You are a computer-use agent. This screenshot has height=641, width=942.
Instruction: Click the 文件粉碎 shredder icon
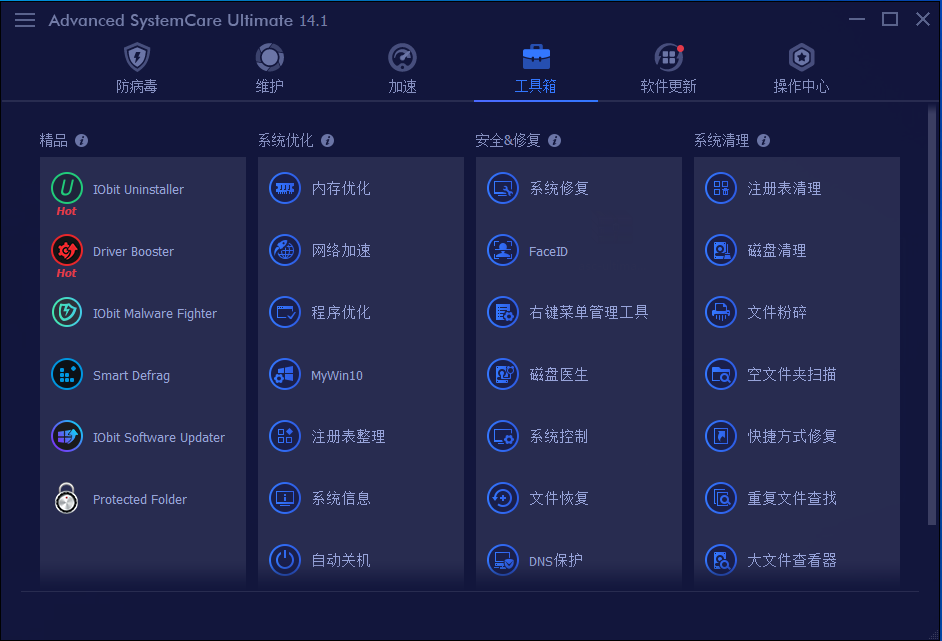pyautogui.click(x=721, y=312)
